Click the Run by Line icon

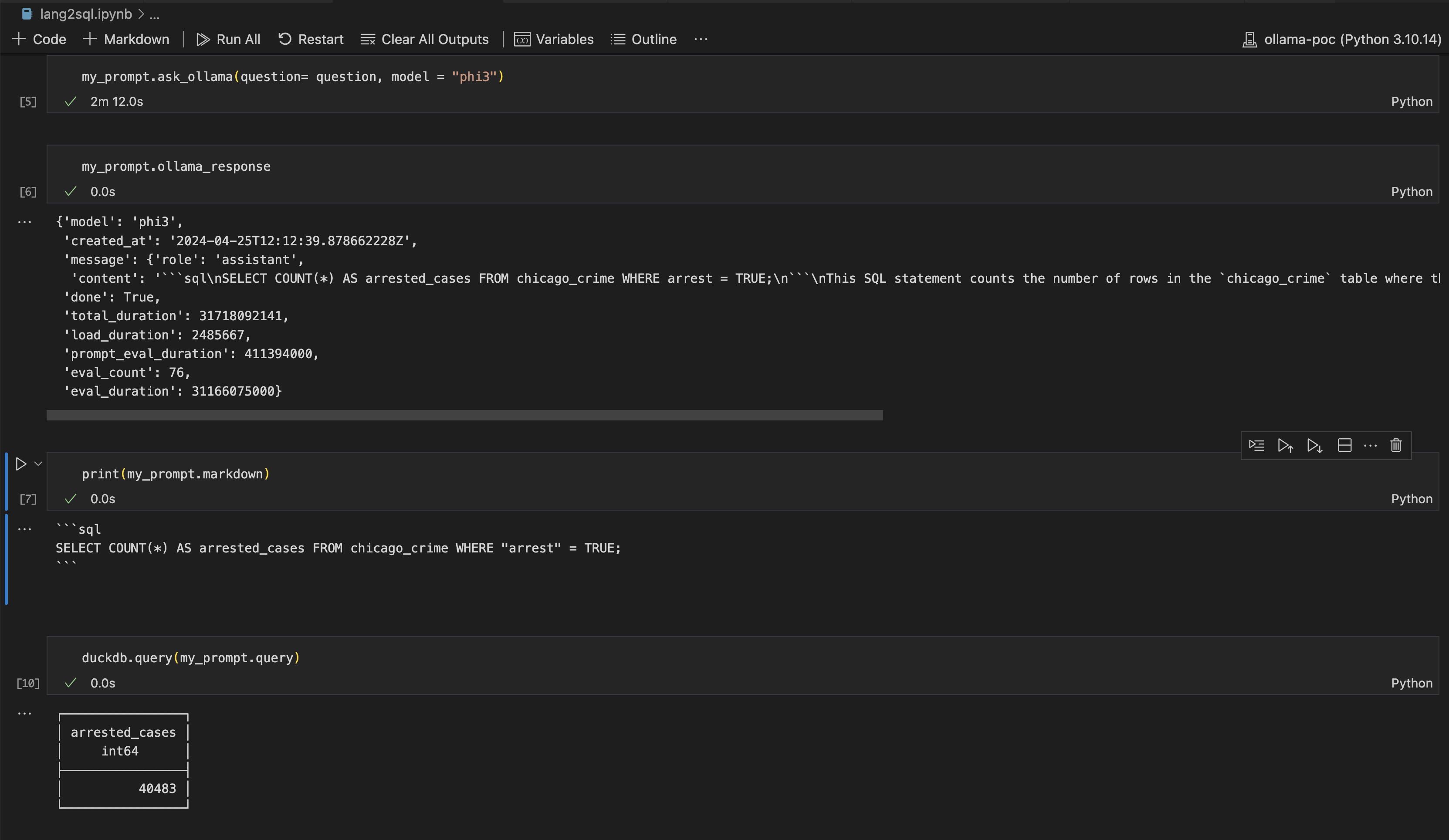[x=1256, y=446]
